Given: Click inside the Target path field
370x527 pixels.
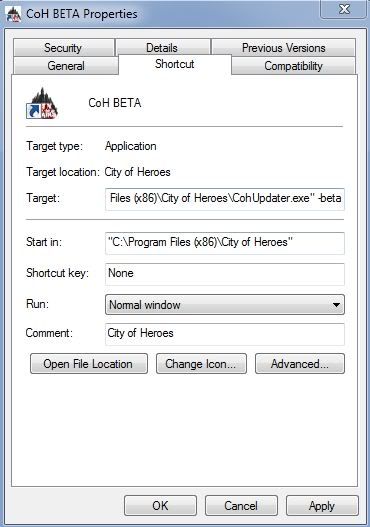Looking at the screenshot, I should [225, 199].
